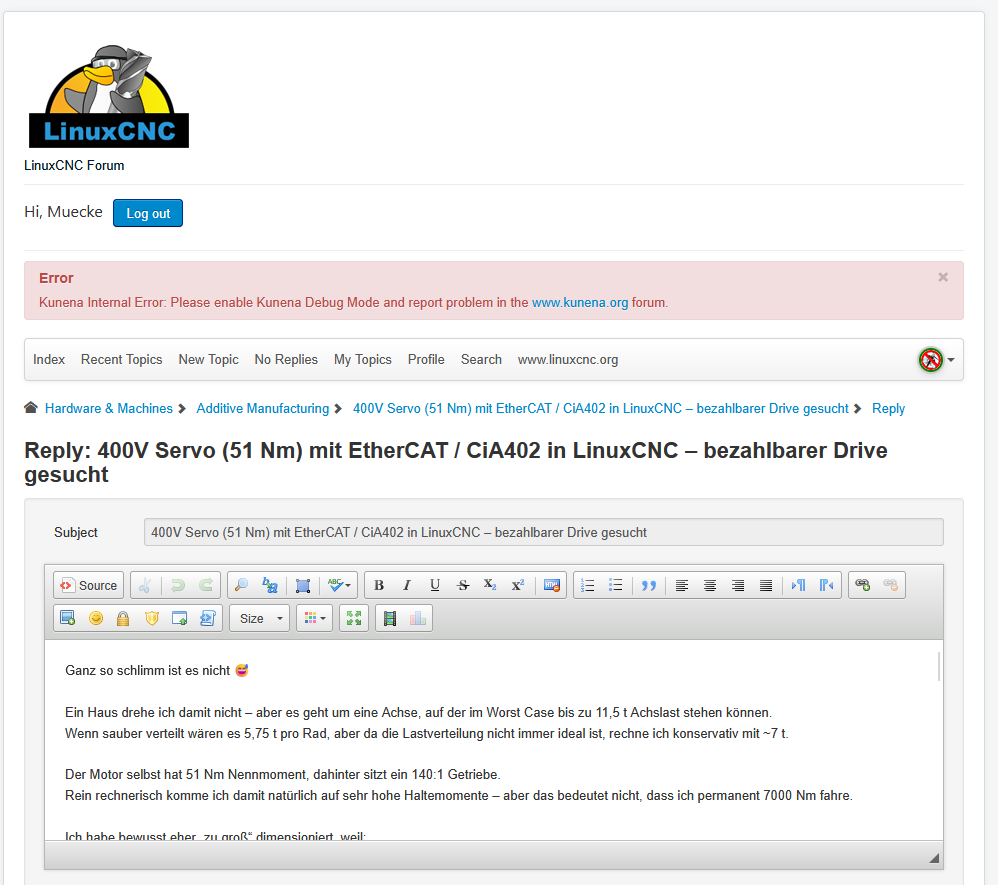Open the spell check dropdown
The image size is (998, 885).
[339, 586]
